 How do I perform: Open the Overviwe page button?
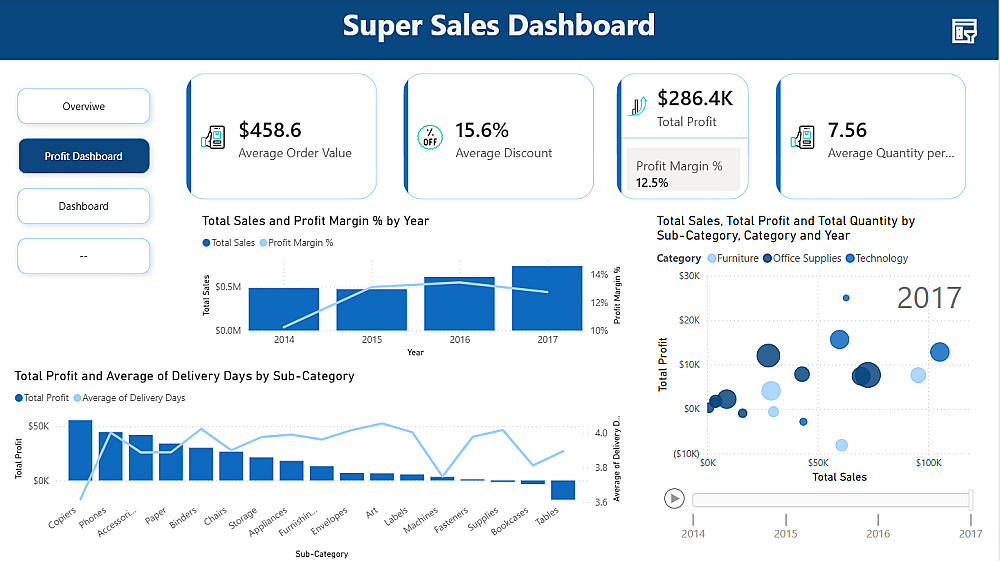point(84,106)
